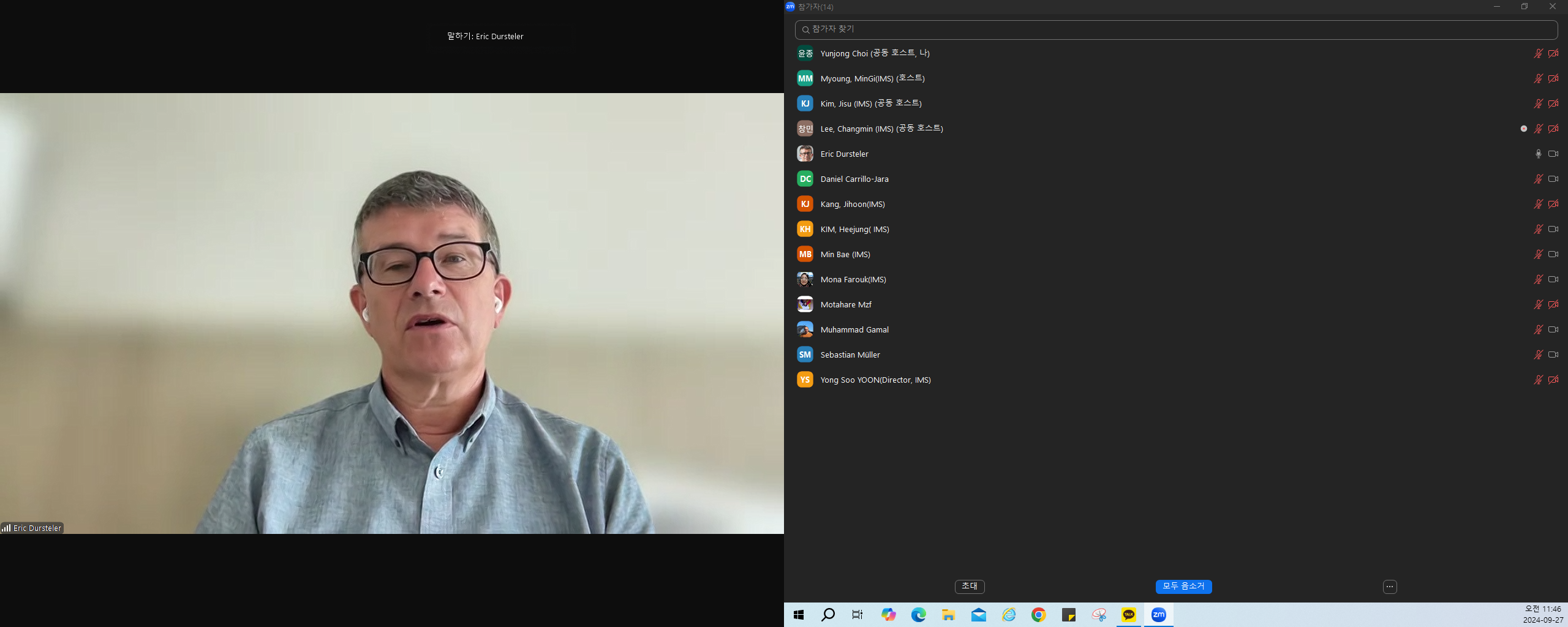This screenshot has height=627, width=1568.
Task: Select participant Daniel Carrillo-Jara
Action: [1176, 179]
